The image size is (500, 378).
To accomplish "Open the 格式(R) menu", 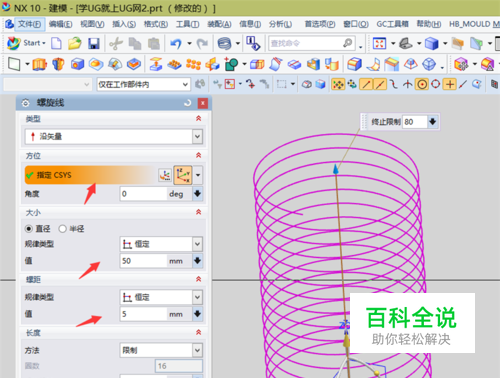I will coord(156,24).
